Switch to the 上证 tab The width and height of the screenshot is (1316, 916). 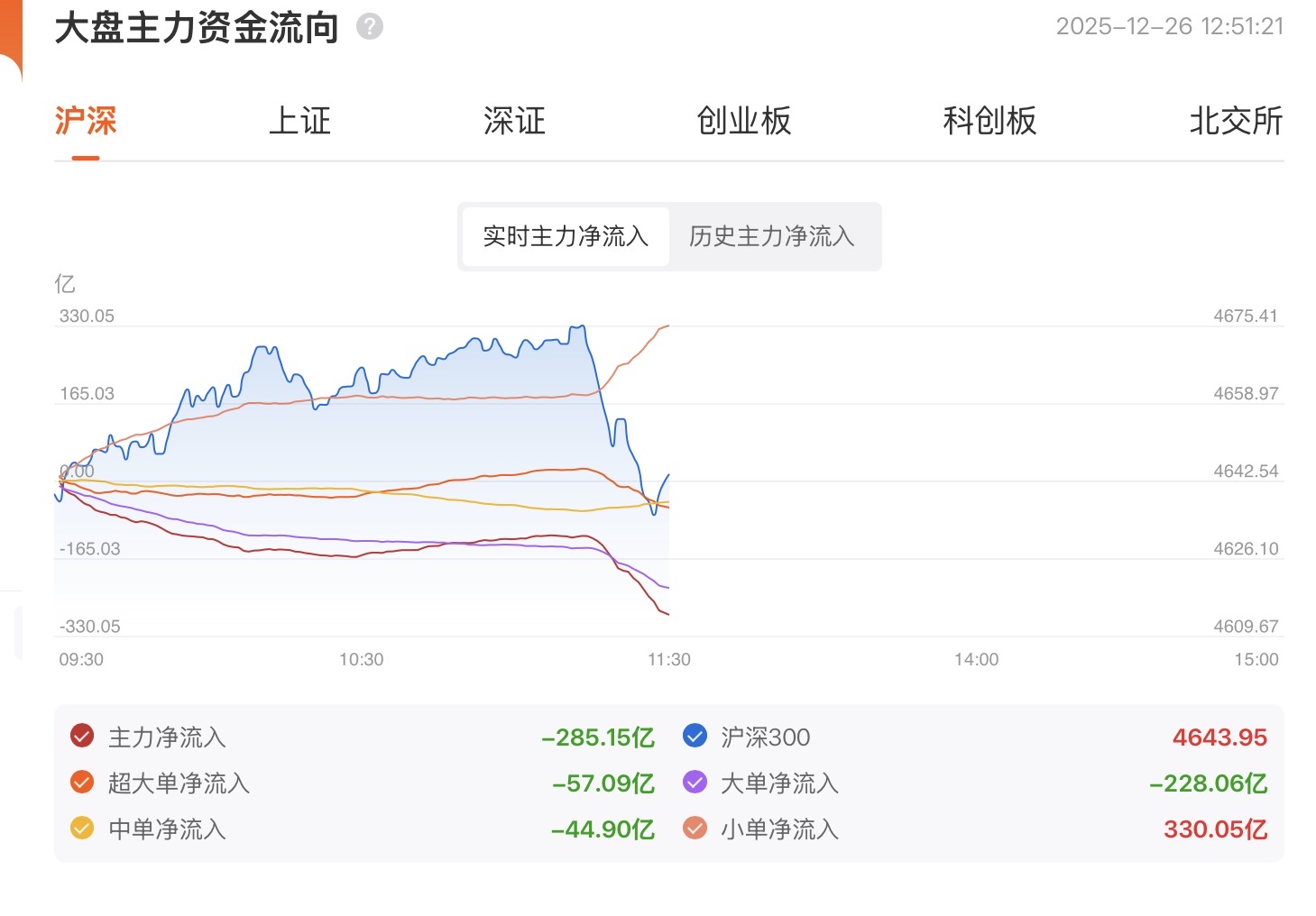(x=300, y=121)
